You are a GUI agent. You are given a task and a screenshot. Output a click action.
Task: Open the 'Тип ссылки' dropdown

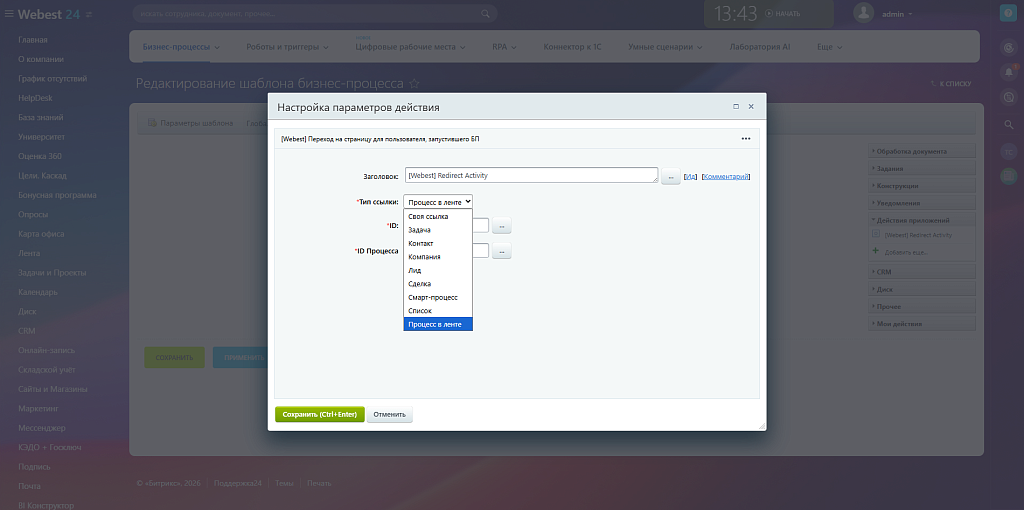pos(438,202)
